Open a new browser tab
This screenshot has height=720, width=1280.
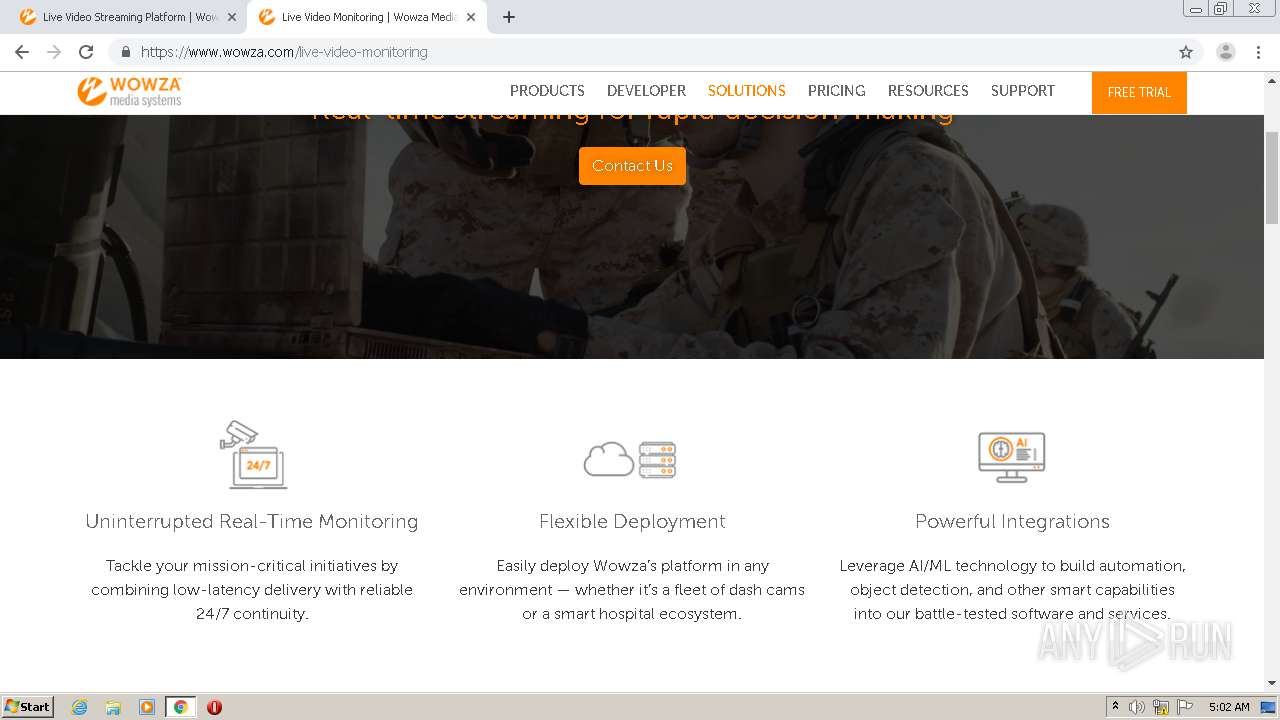pyautogui.click(x=509, y=17)
